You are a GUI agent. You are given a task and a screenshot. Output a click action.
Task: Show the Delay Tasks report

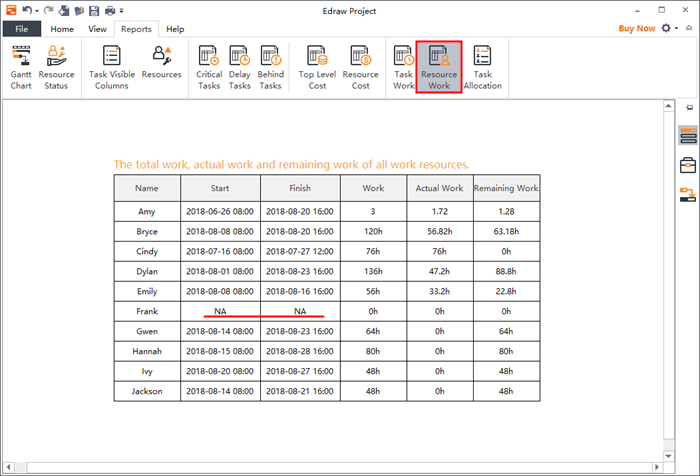(x=240, y=67)
